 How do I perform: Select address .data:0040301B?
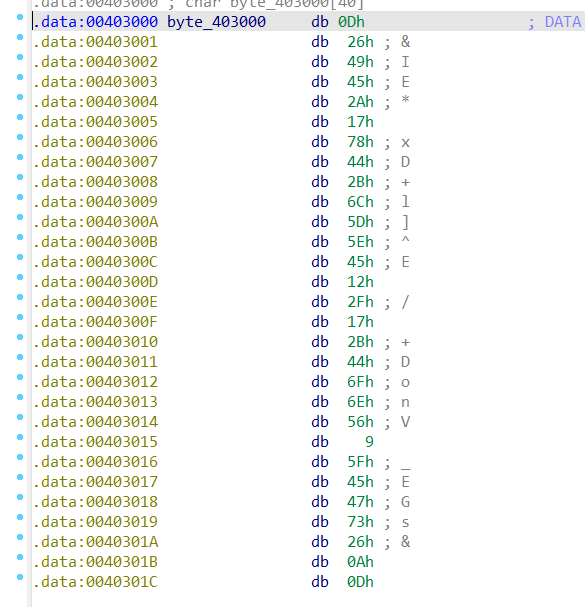click(x=95, y=562)
